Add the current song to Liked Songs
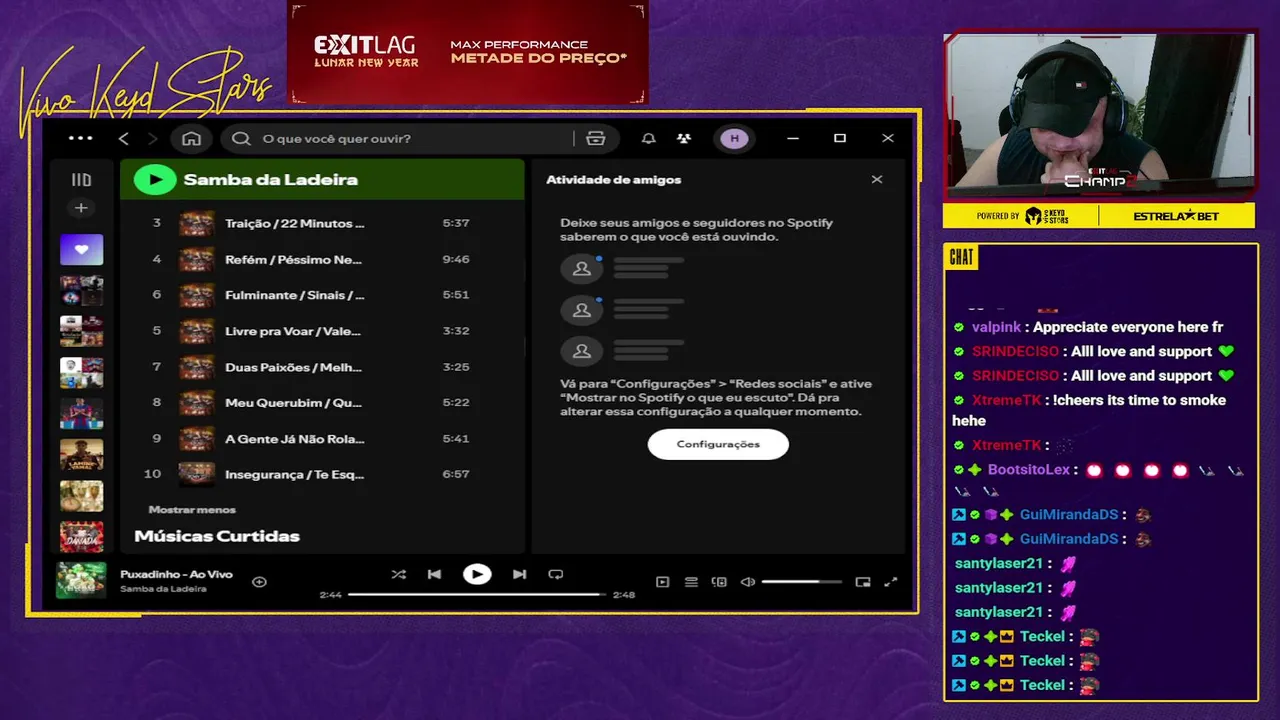1280x720 pixels. point(259,582)
